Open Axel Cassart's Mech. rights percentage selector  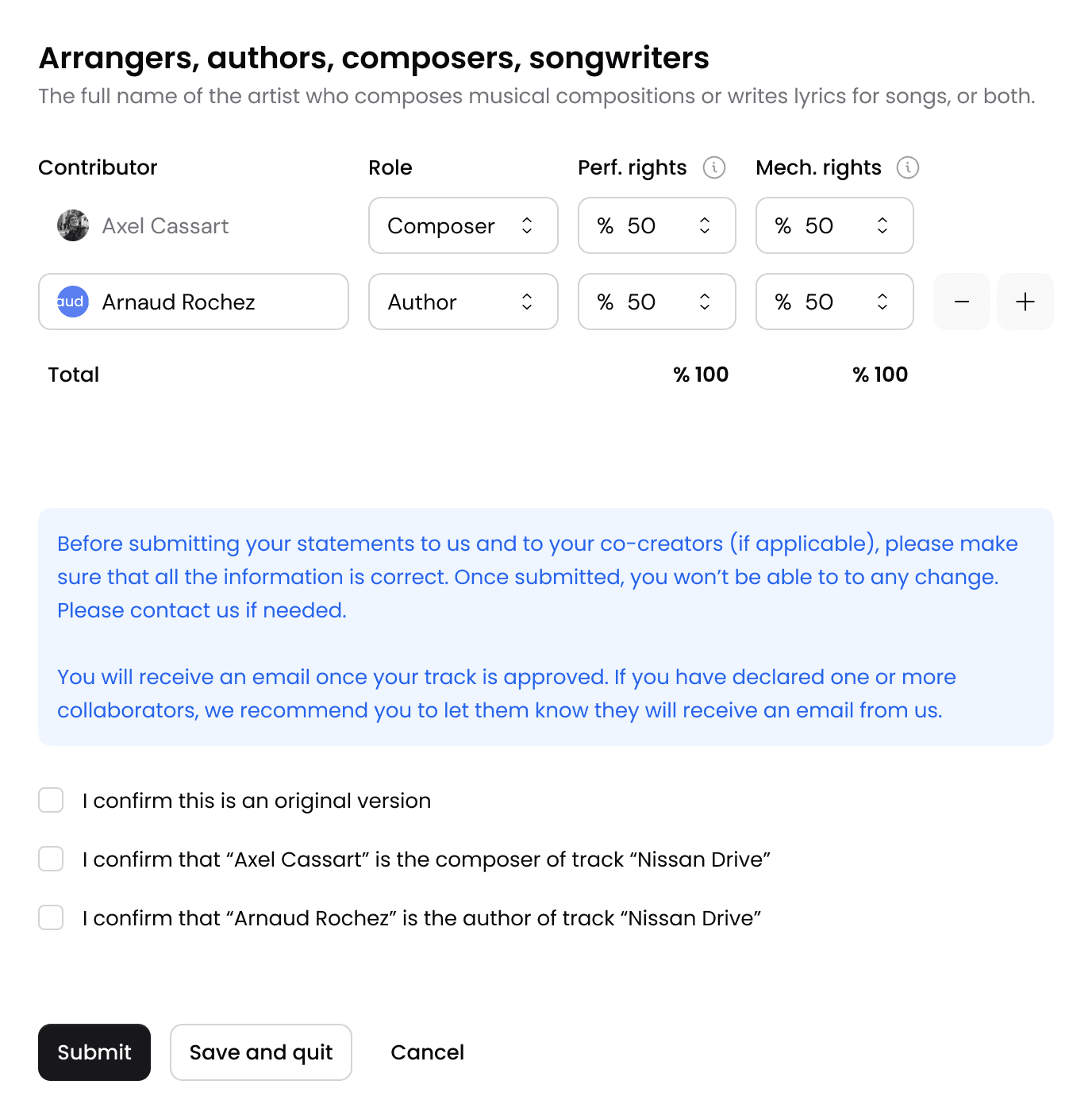click(x=834, y=225)
